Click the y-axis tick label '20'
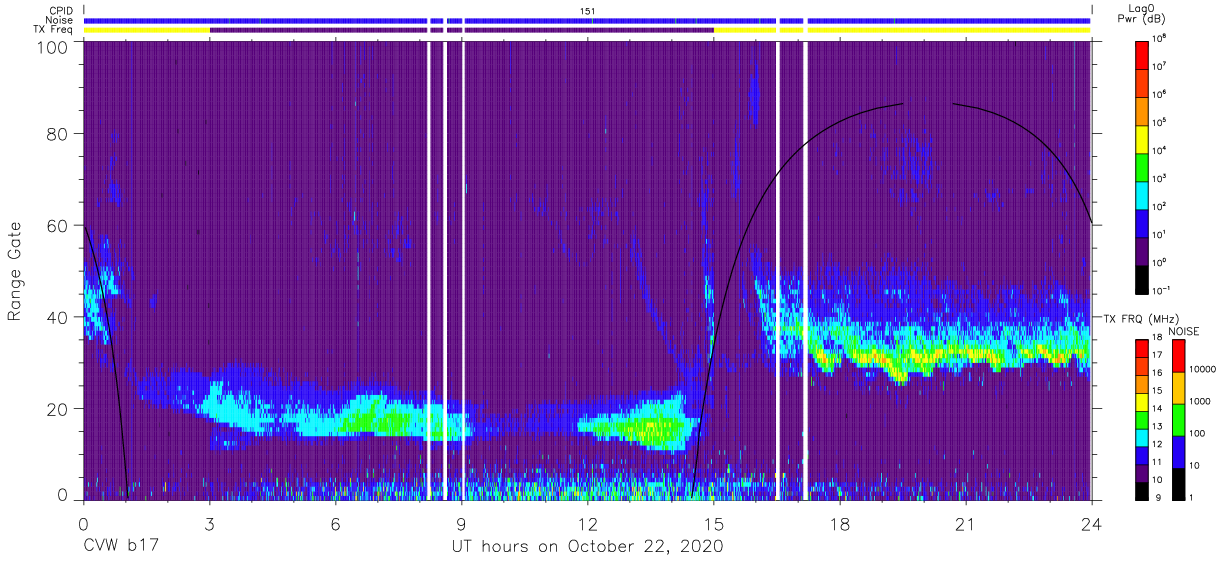Image resolution: width=1228 pixels, height=567 pixels. click(x=59, y=409)
